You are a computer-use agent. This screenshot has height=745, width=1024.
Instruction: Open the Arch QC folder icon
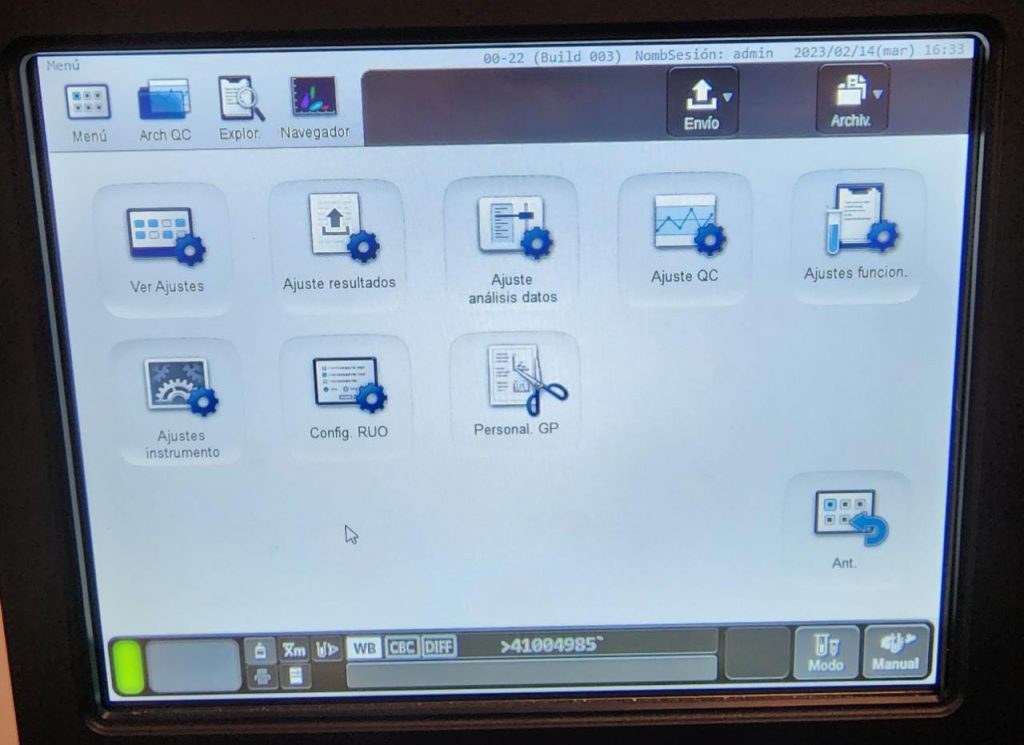point(165,111)
